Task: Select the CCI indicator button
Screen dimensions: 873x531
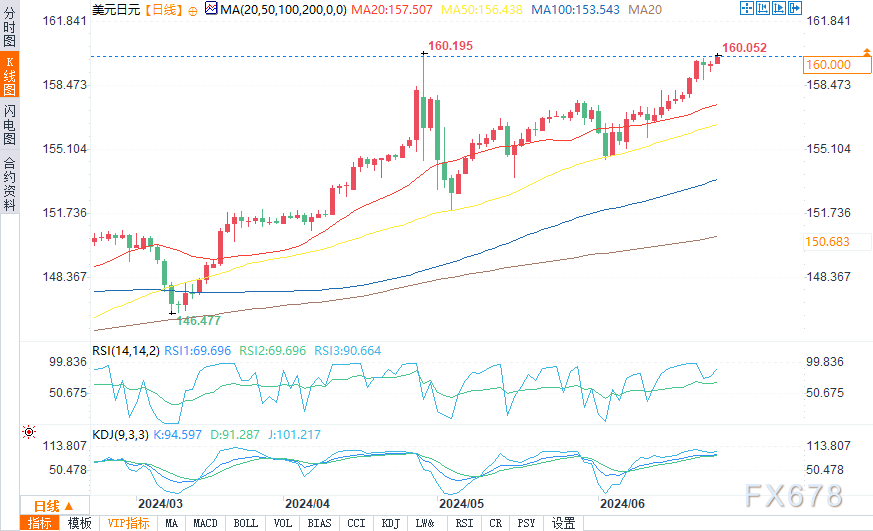Action: coord(356,523)
